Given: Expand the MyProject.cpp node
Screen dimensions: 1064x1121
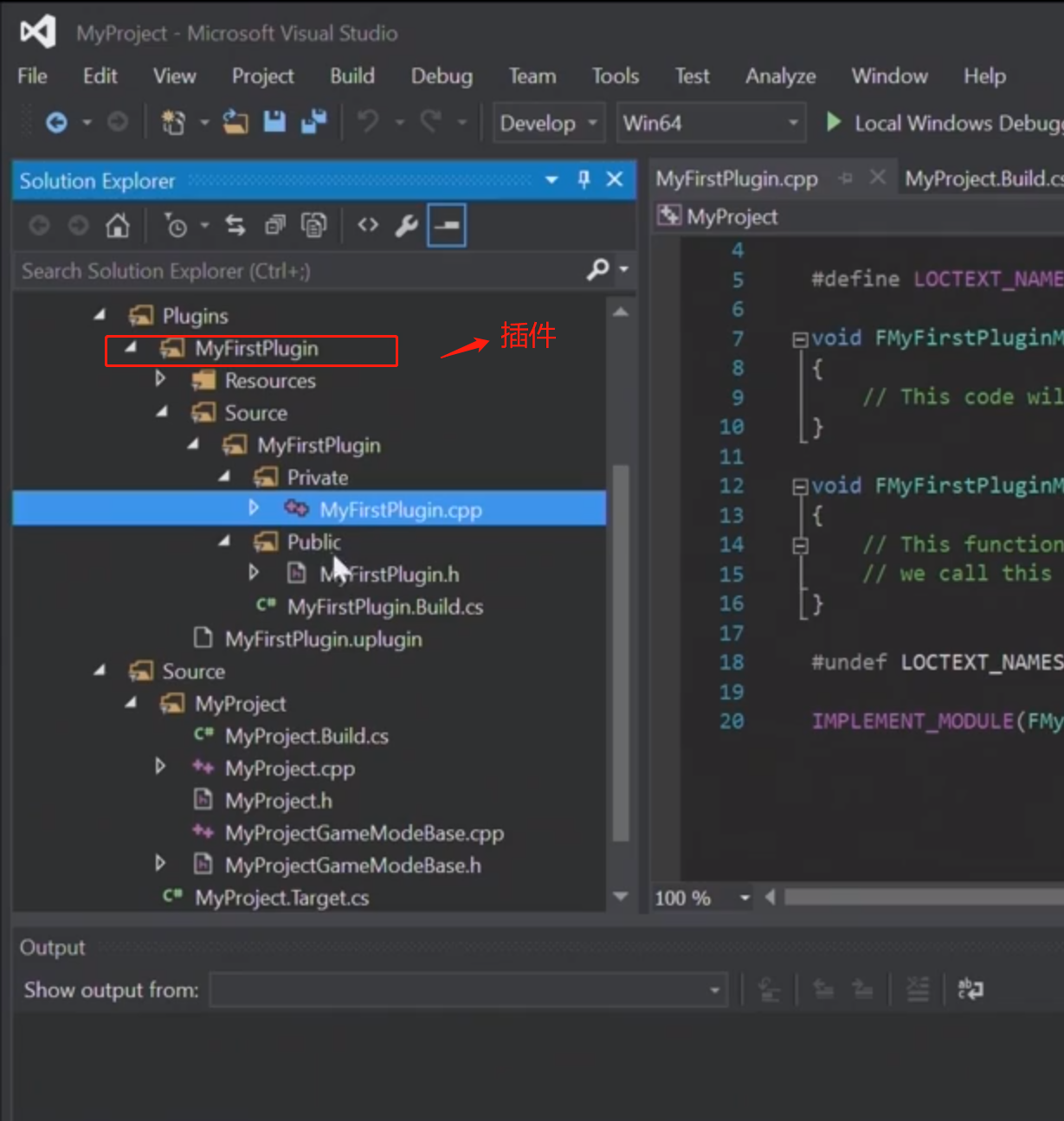Looking at the screenshot, I should [x=160, y=767].
